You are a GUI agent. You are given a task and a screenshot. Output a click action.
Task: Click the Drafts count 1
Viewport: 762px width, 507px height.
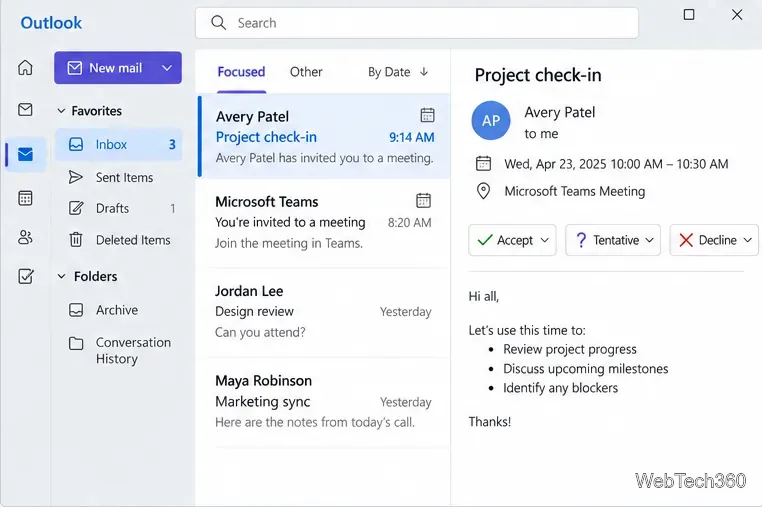click(x=173, y=209)
